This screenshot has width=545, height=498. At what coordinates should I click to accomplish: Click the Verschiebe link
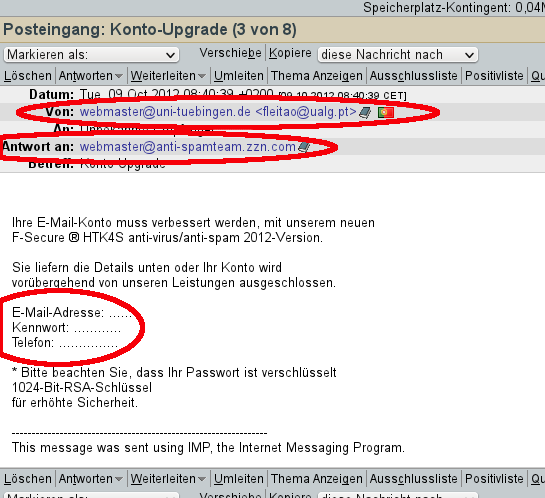tap(230, 53)
